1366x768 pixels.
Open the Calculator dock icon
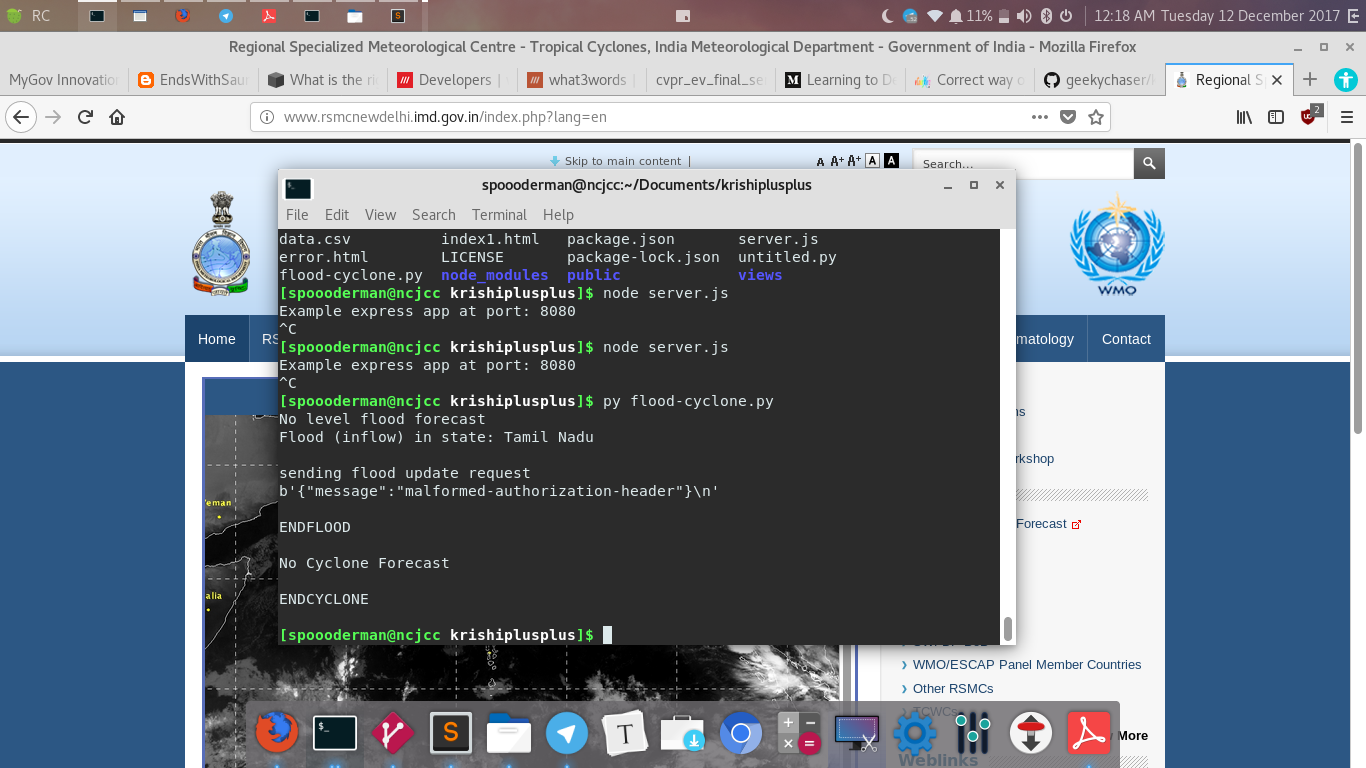[x=799, y=735]
